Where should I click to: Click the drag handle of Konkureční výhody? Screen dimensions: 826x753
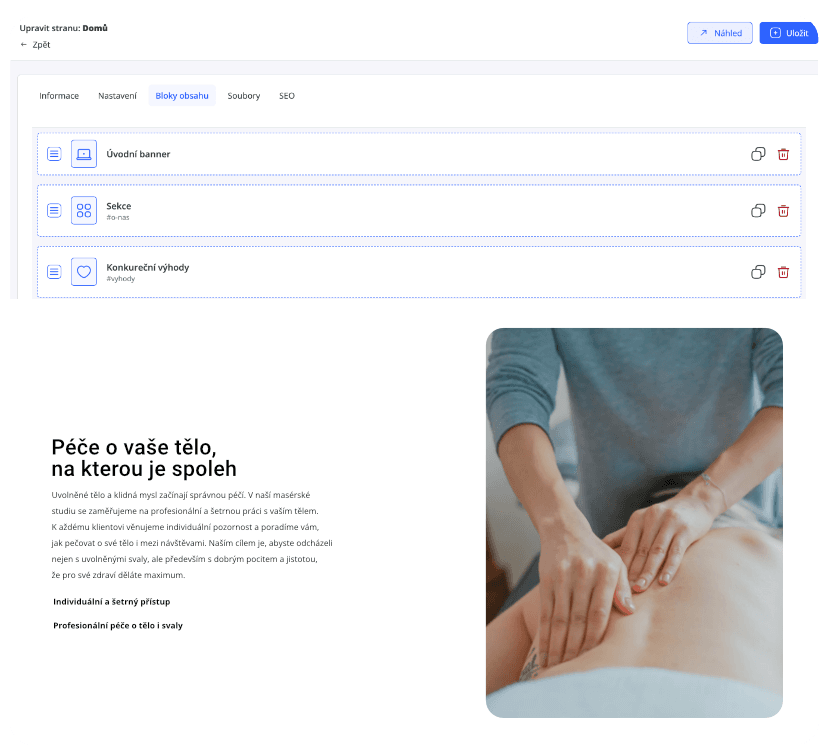coord(54,272)
